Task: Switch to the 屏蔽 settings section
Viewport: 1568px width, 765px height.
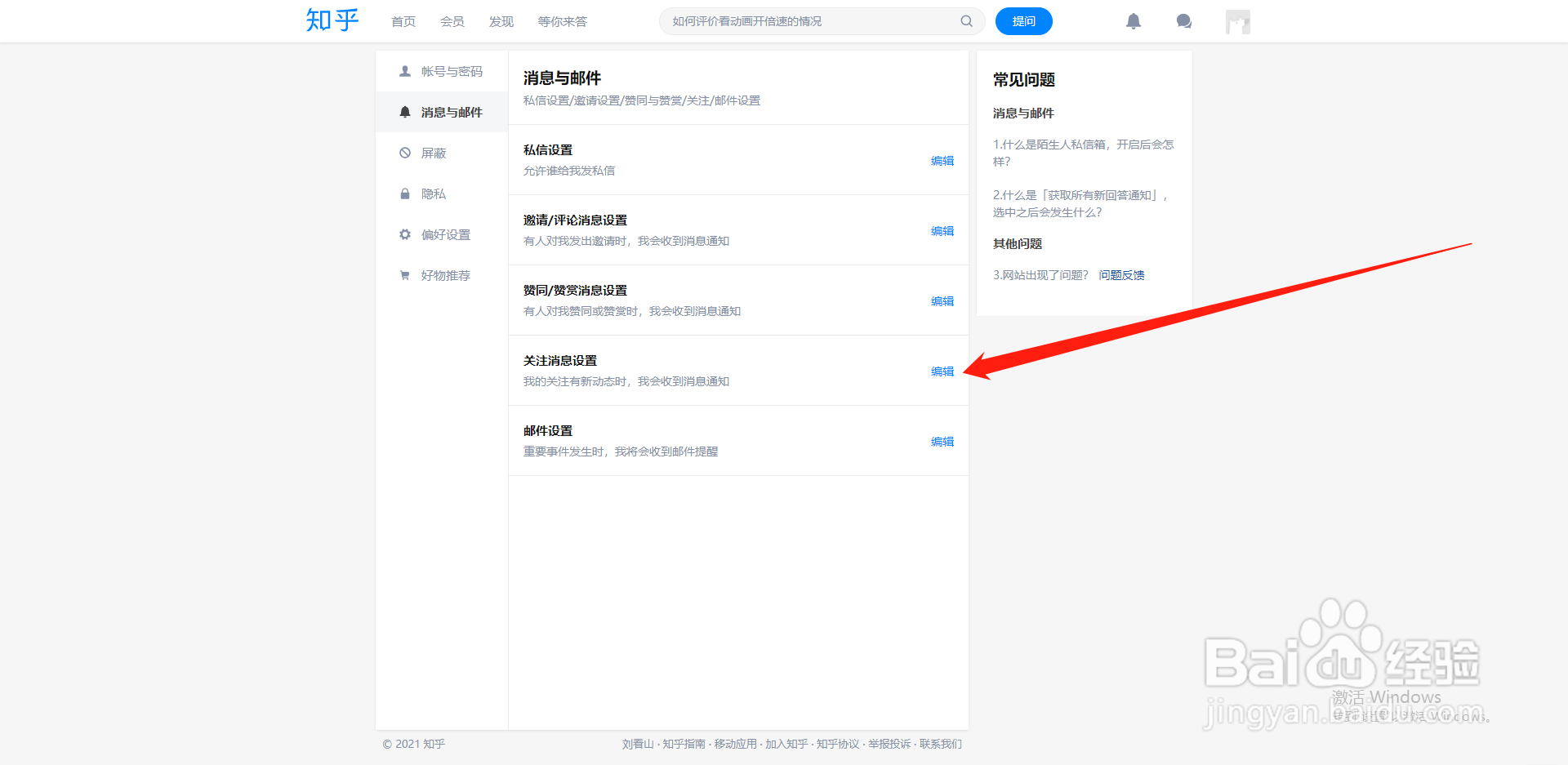Action: pos(434,153)
